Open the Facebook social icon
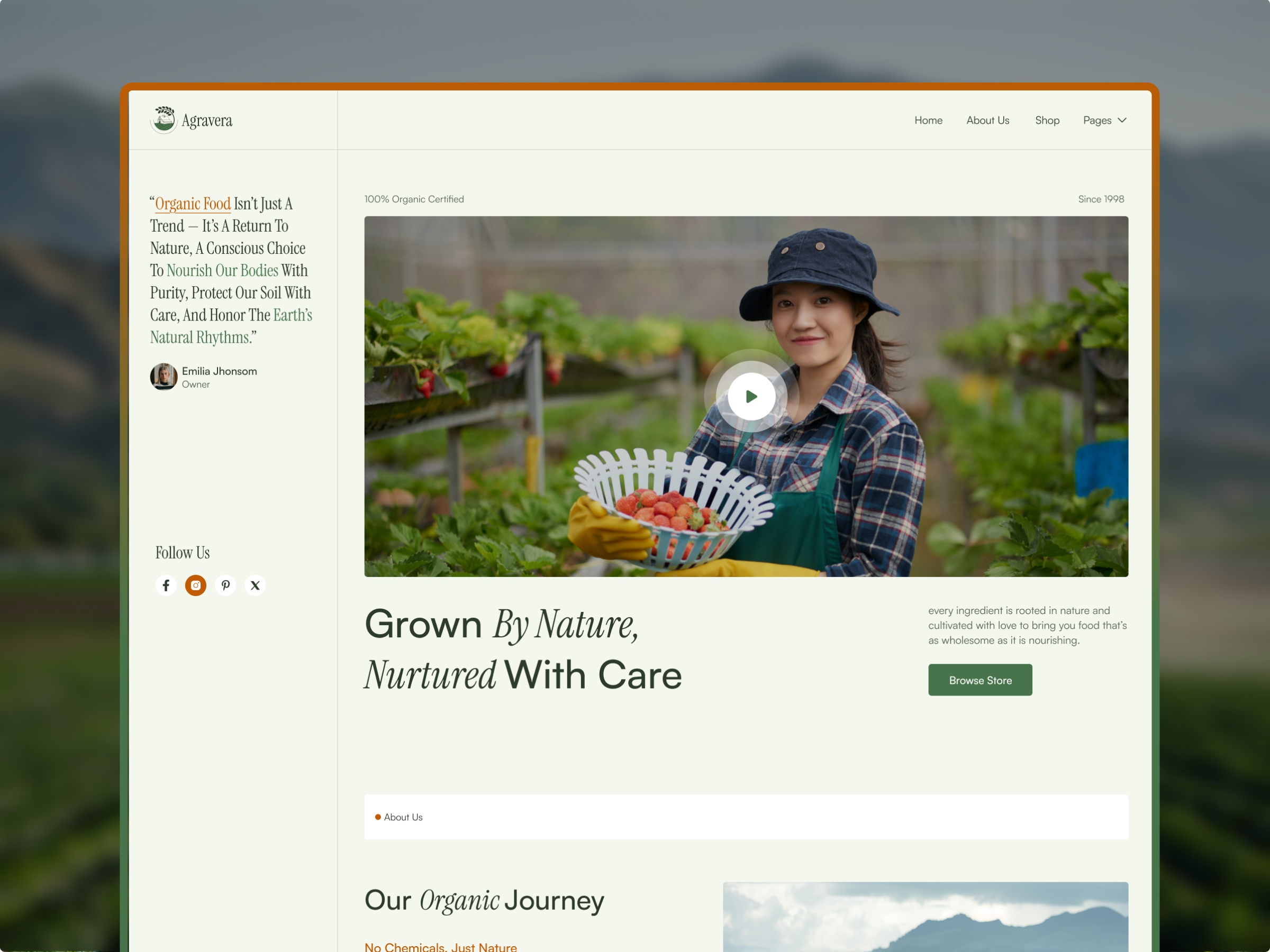 point(166,585)
